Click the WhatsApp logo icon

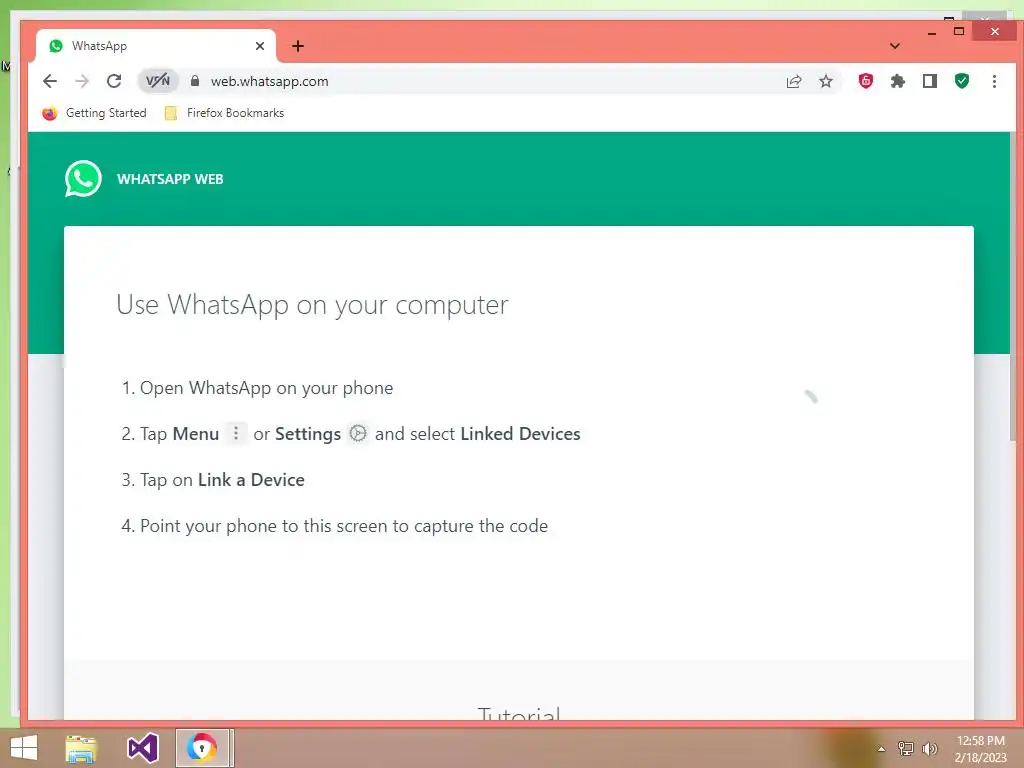(83, 178)
